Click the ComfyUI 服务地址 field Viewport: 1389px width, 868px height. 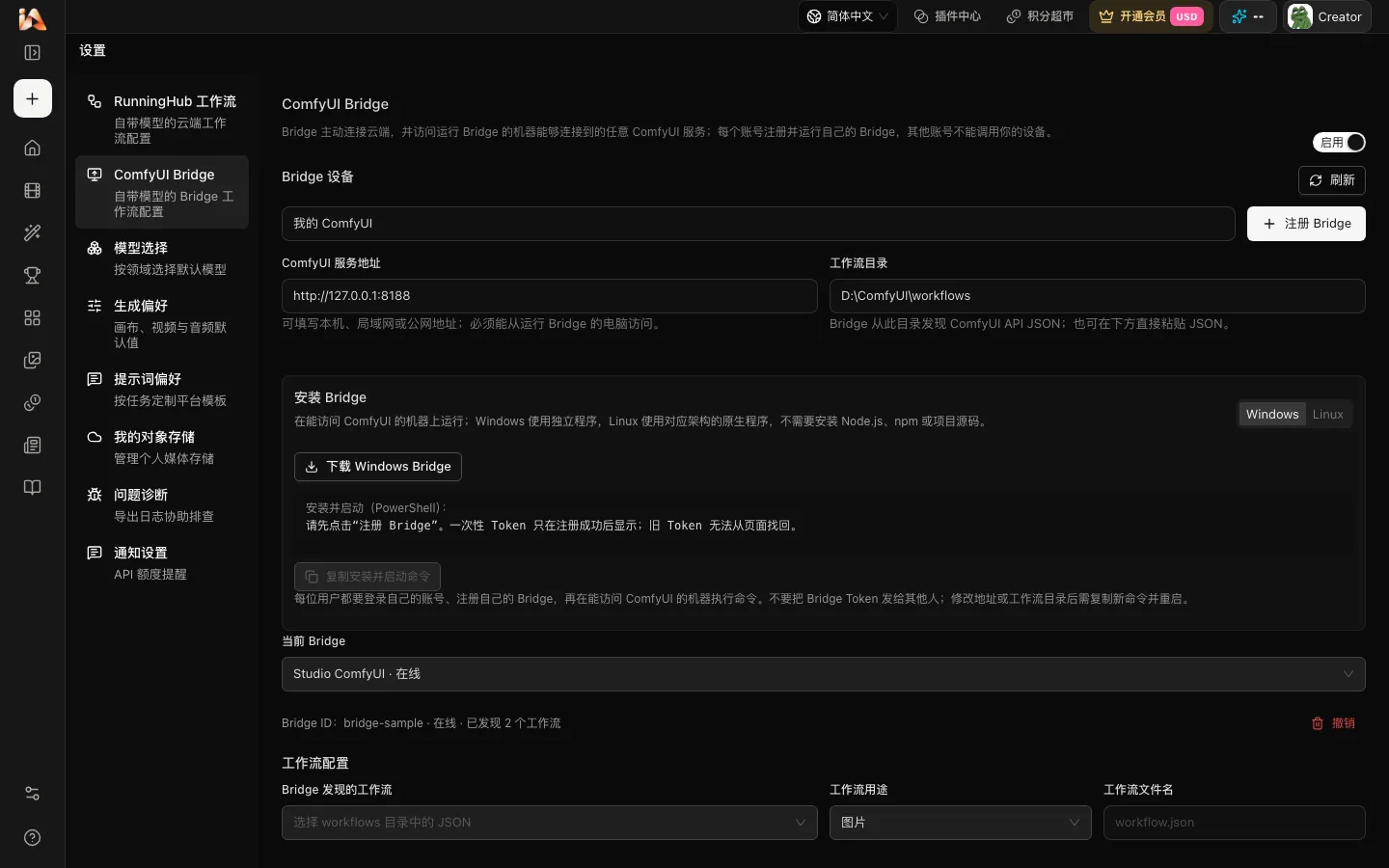(549, 296)
